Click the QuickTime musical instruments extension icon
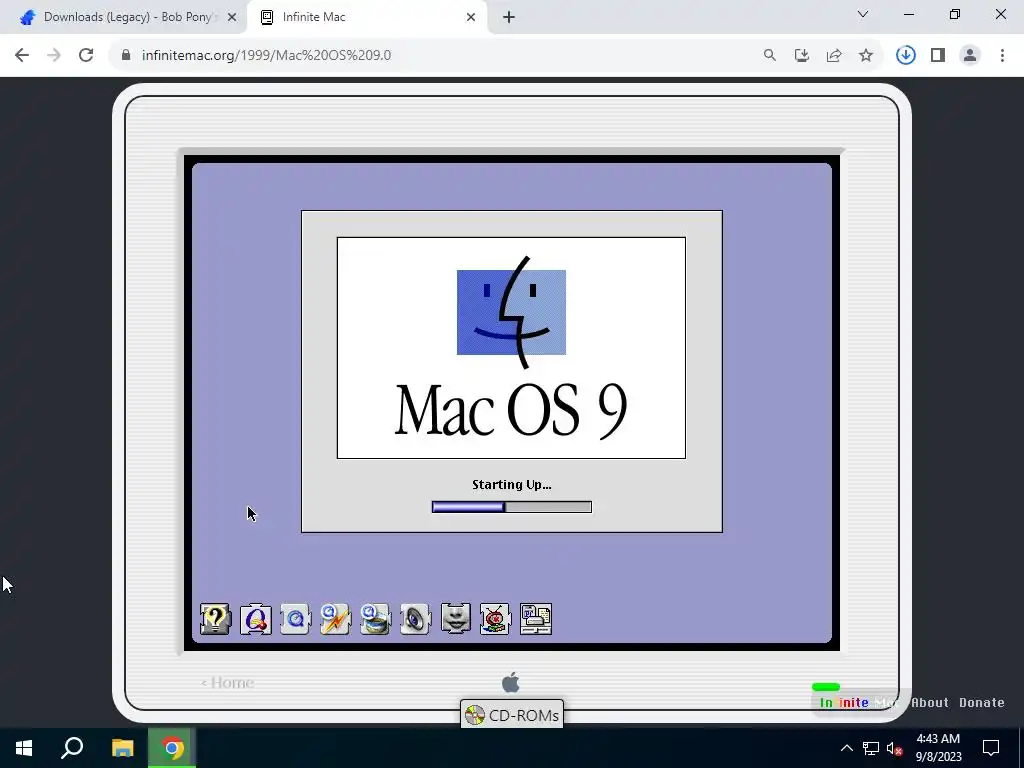This screenshot has height=768, width=1024. [x=255, y=618]
